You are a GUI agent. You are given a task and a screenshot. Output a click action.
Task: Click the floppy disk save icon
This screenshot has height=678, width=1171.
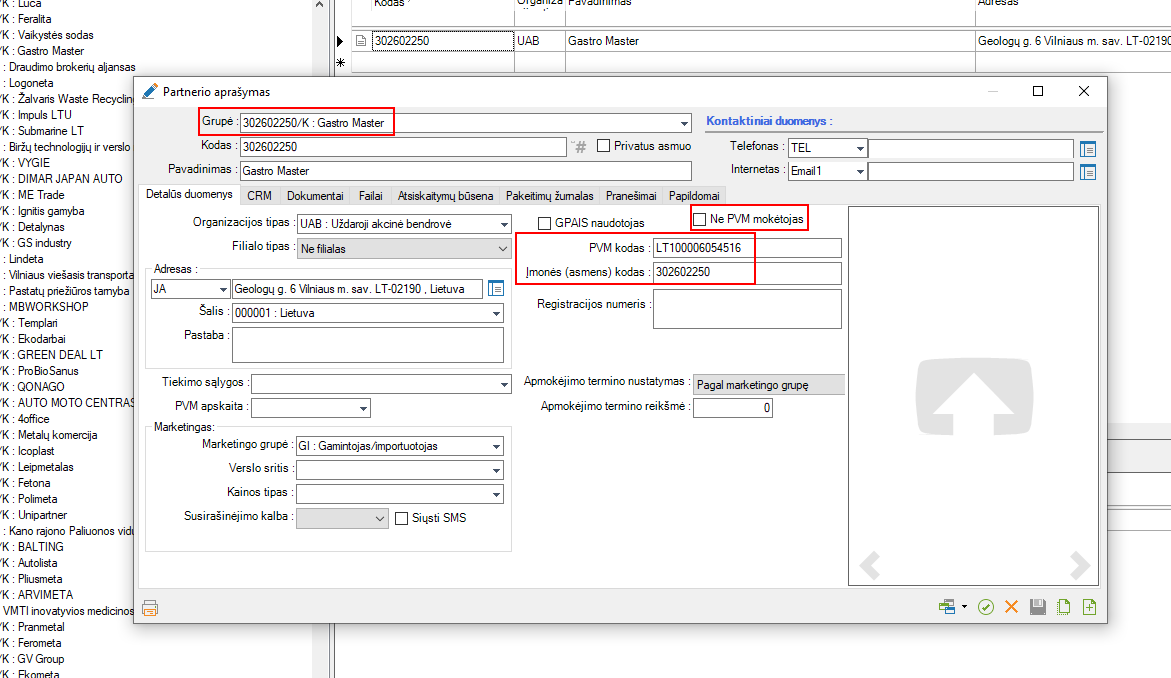click(x=1038, y=607)
